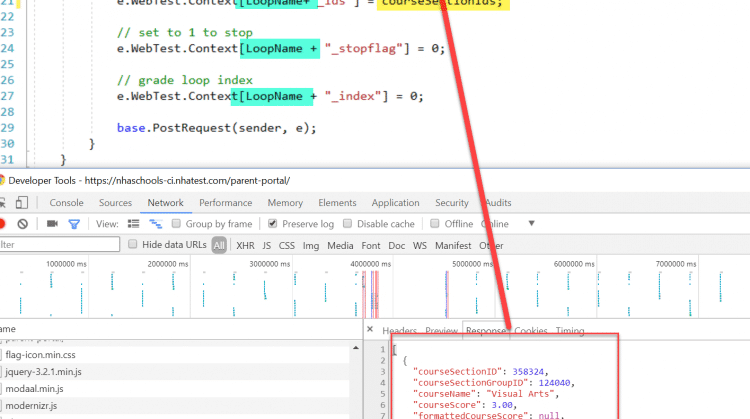Viewport: 750px width, 419px height.
Task: Open the Headers details tab
Action: (399, 331)
